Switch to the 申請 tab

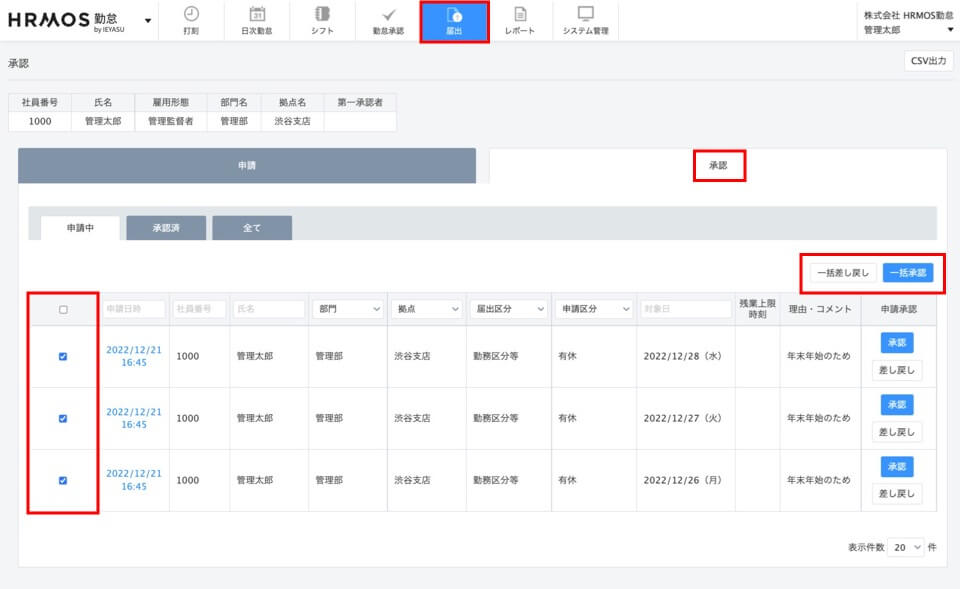247,166
